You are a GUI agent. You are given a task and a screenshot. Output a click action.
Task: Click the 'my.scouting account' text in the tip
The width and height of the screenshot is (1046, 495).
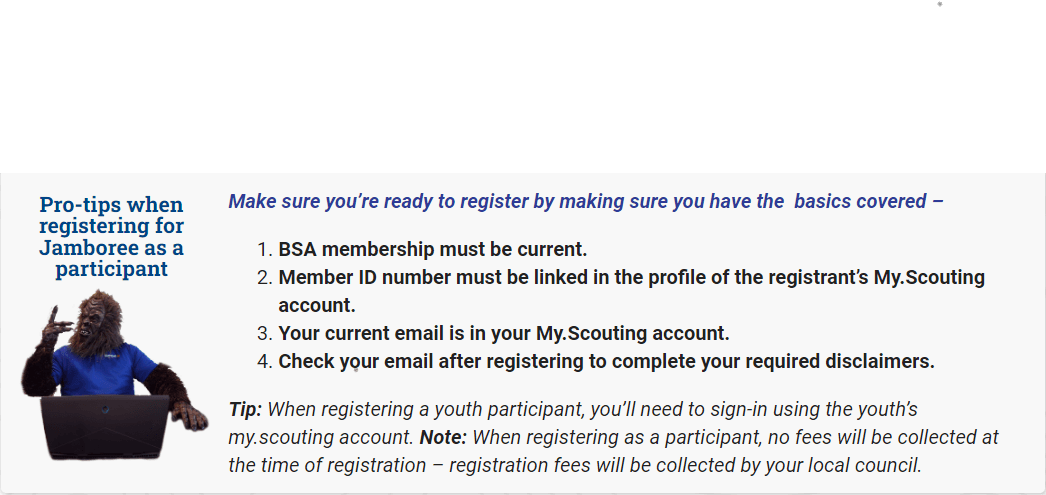(x=319, y=438)
